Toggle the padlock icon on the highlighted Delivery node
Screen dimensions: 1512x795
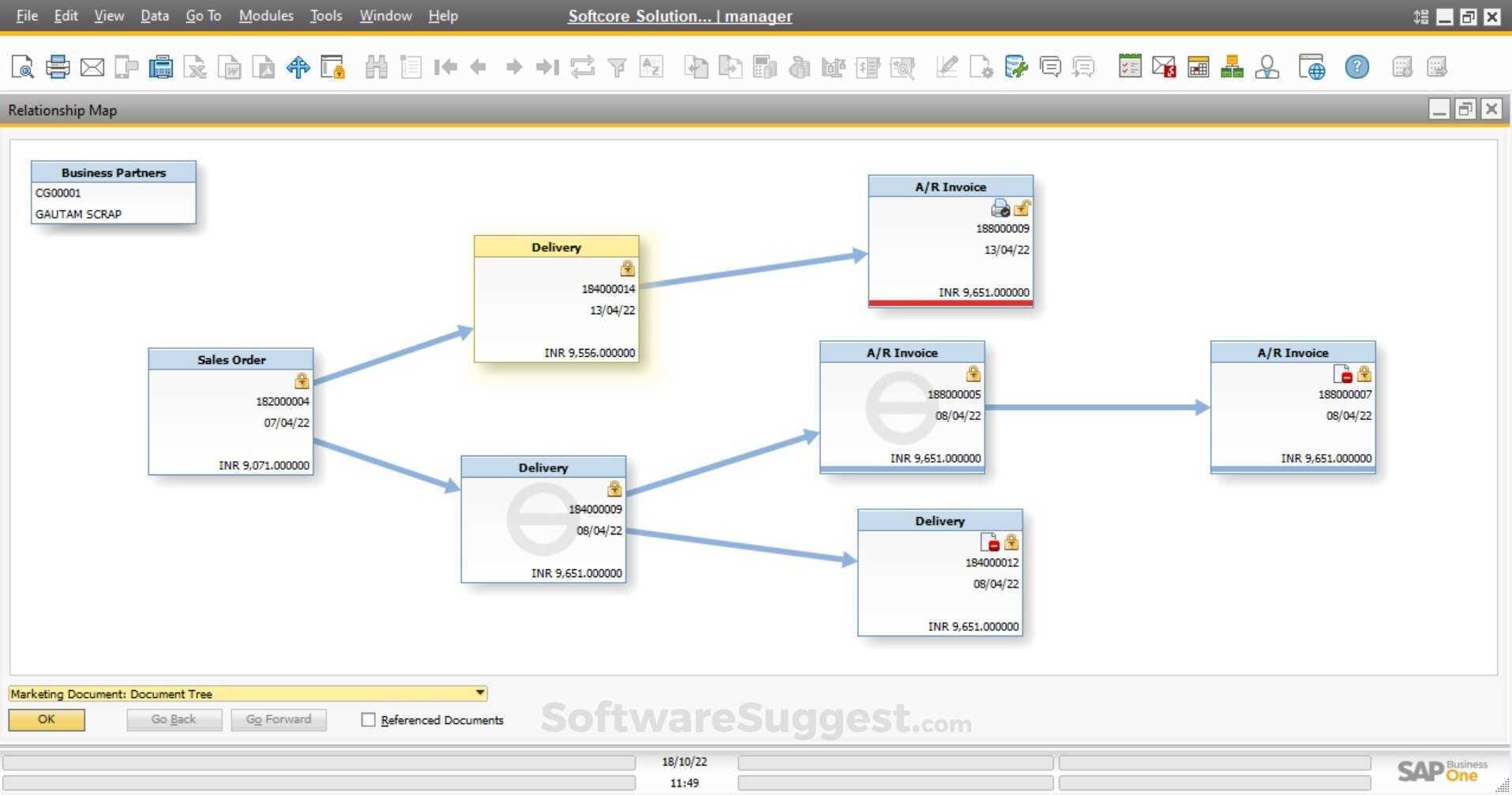click(x=628, y=268)
